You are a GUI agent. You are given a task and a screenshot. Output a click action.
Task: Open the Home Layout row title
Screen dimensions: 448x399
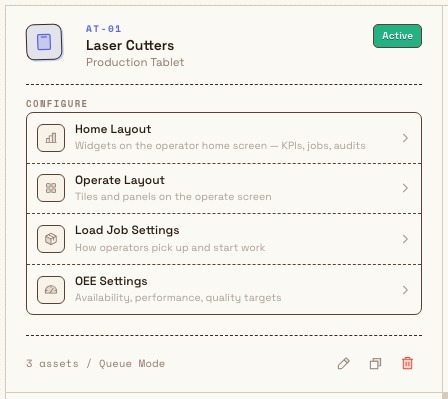point(113,129)
